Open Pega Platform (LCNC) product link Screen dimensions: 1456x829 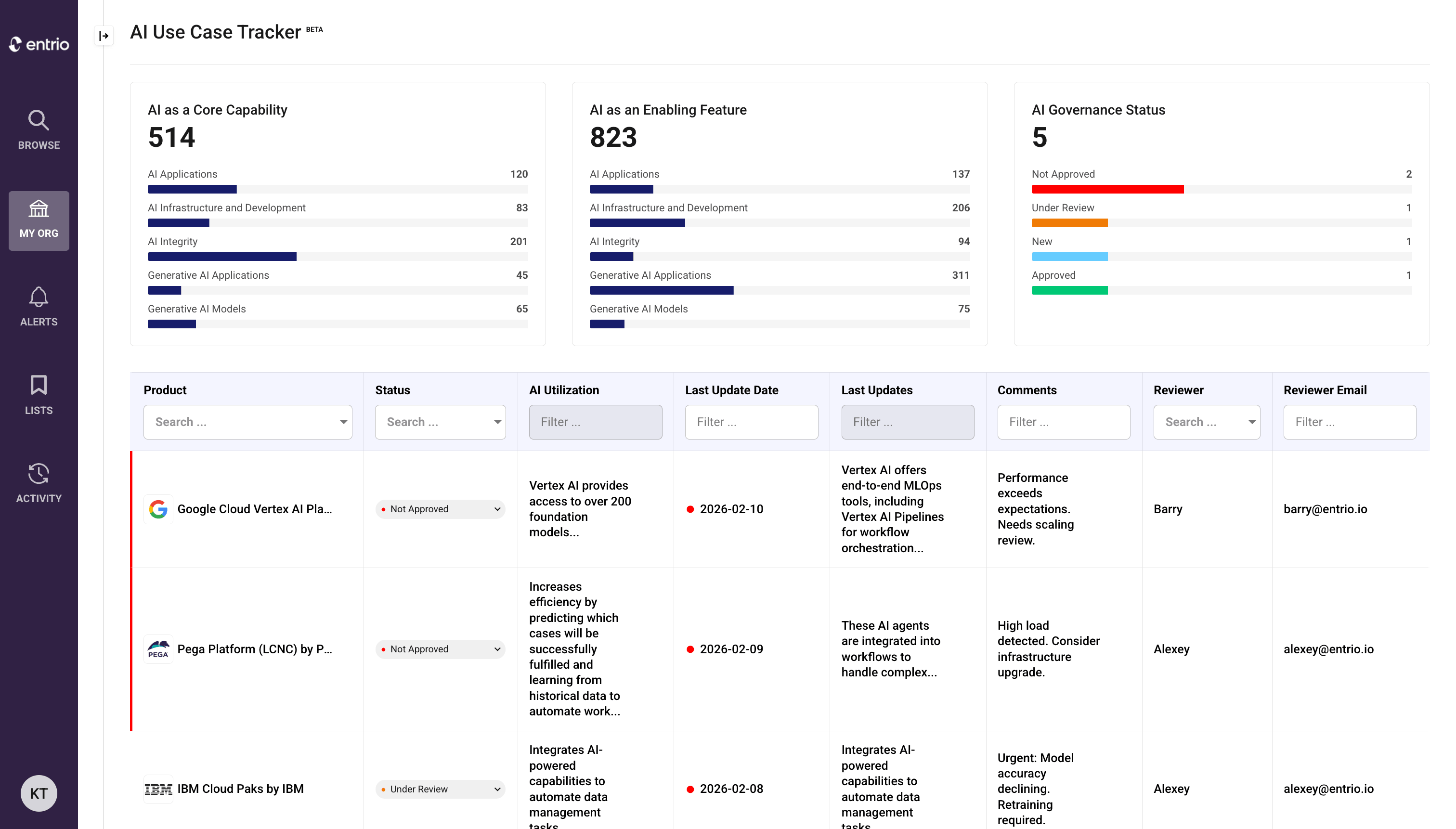[255, 649]
